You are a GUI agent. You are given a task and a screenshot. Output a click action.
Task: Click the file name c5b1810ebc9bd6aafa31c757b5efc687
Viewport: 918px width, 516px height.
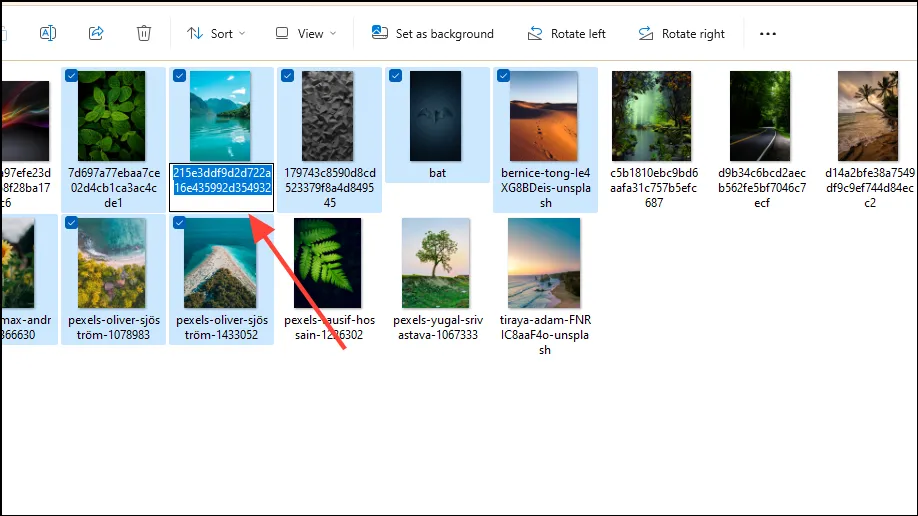[x=654, y=188]
